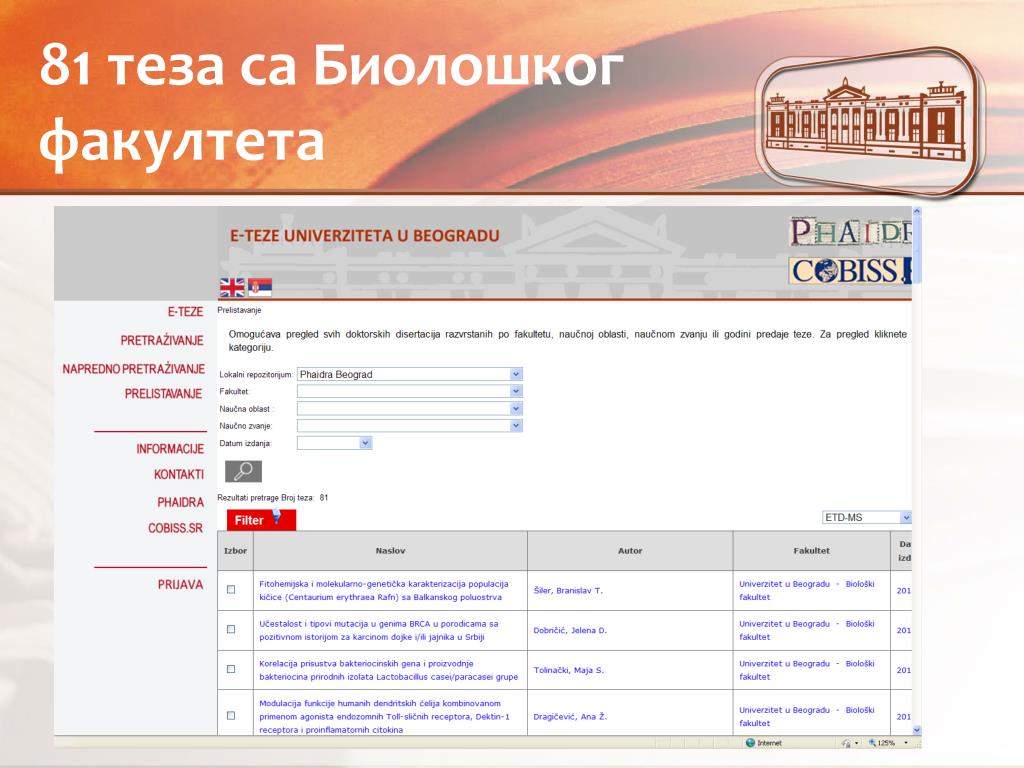This screenshot has width=1024, height=768.
Task: Go to E-TEZE in sidebar menu
Action: click(x=185, y=312)
